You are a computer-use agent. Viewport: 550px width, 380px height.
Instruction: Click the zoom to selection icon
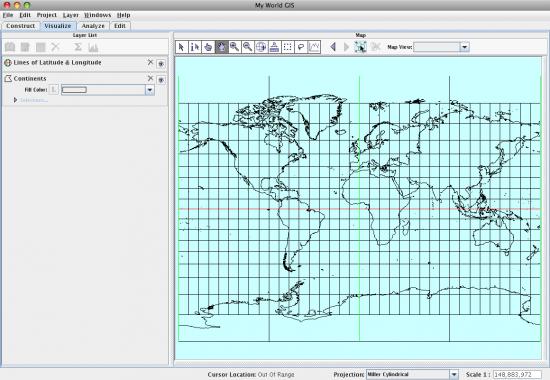pyautogui.click(x=361, y=47)
